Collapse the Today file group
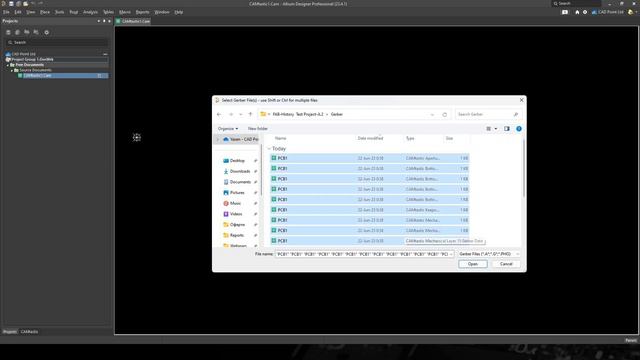 click(x=269, y=149)
